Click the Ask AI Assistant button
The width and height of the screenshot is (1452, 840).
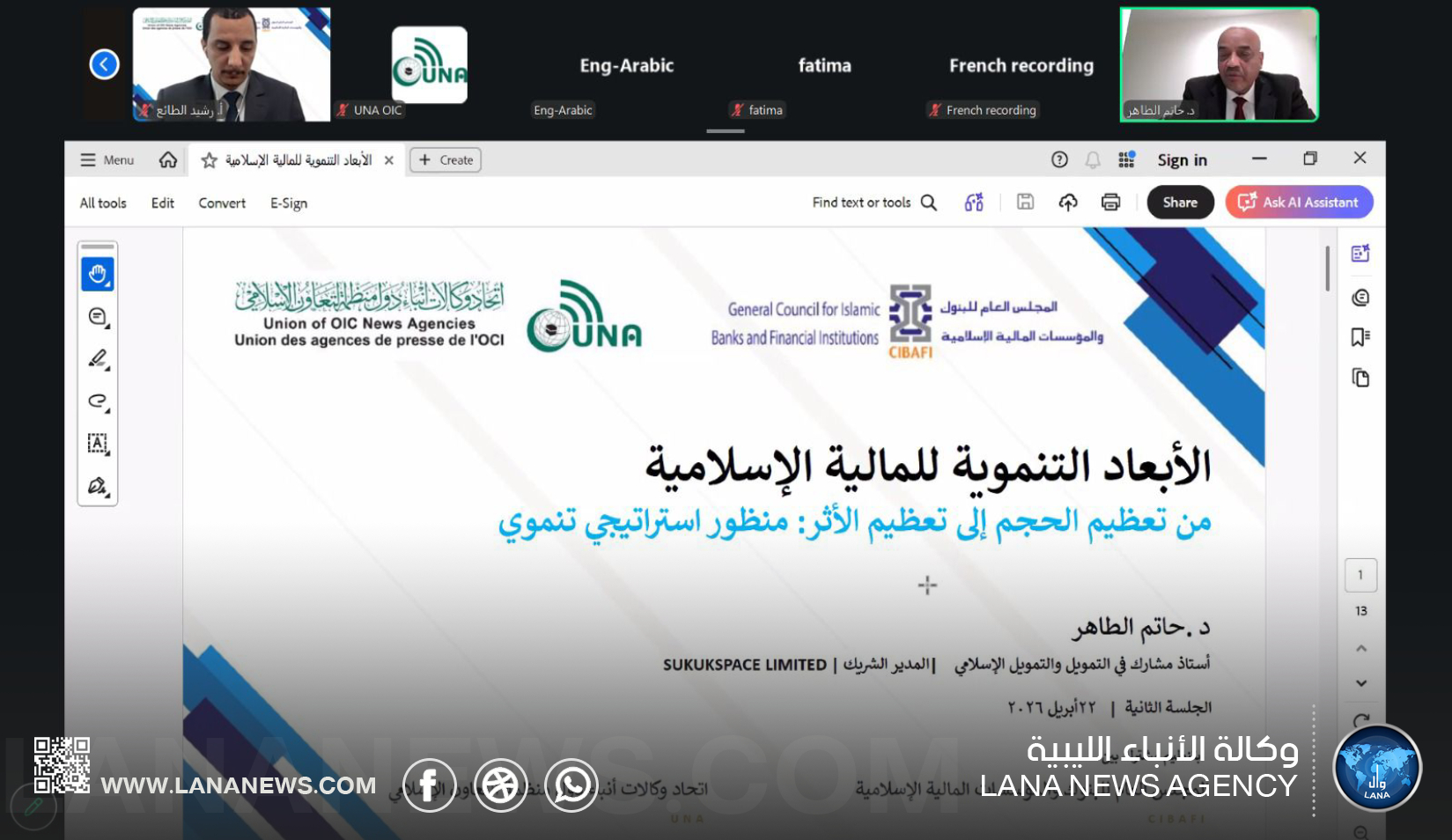click(x=1299, y=203)
